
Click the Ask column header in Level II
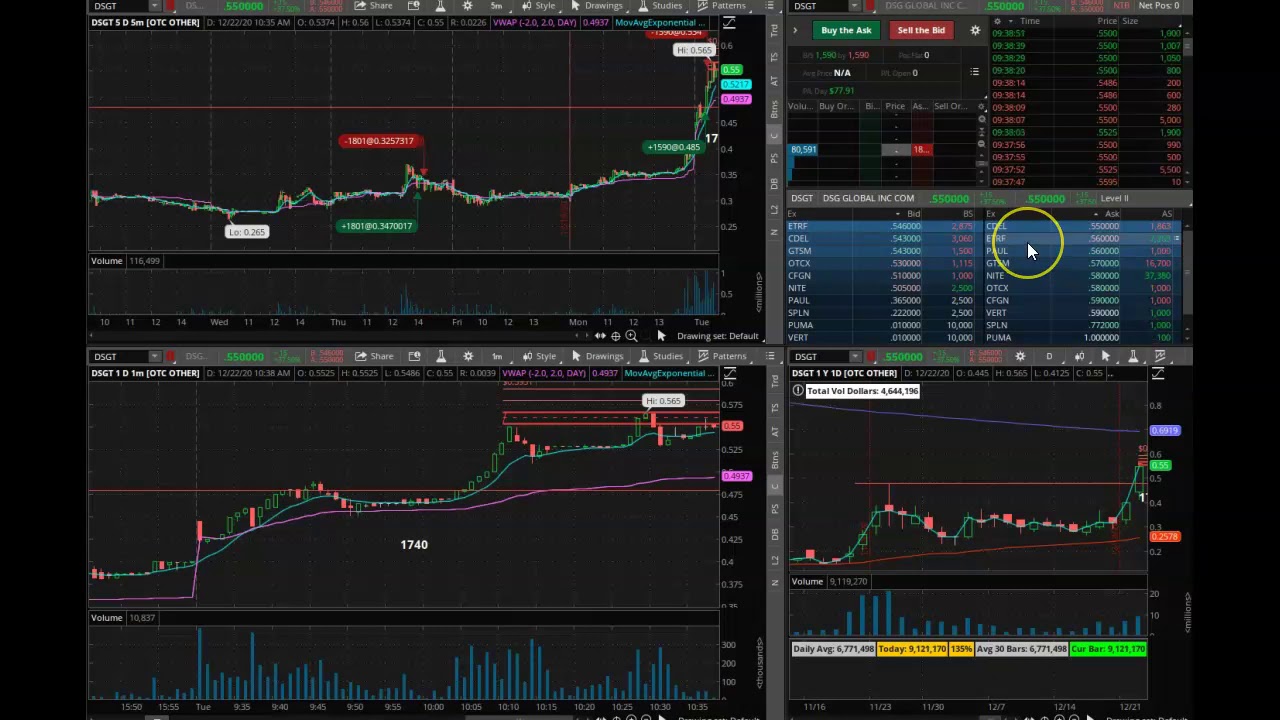pyautogui.click(x=1112, y=214)
